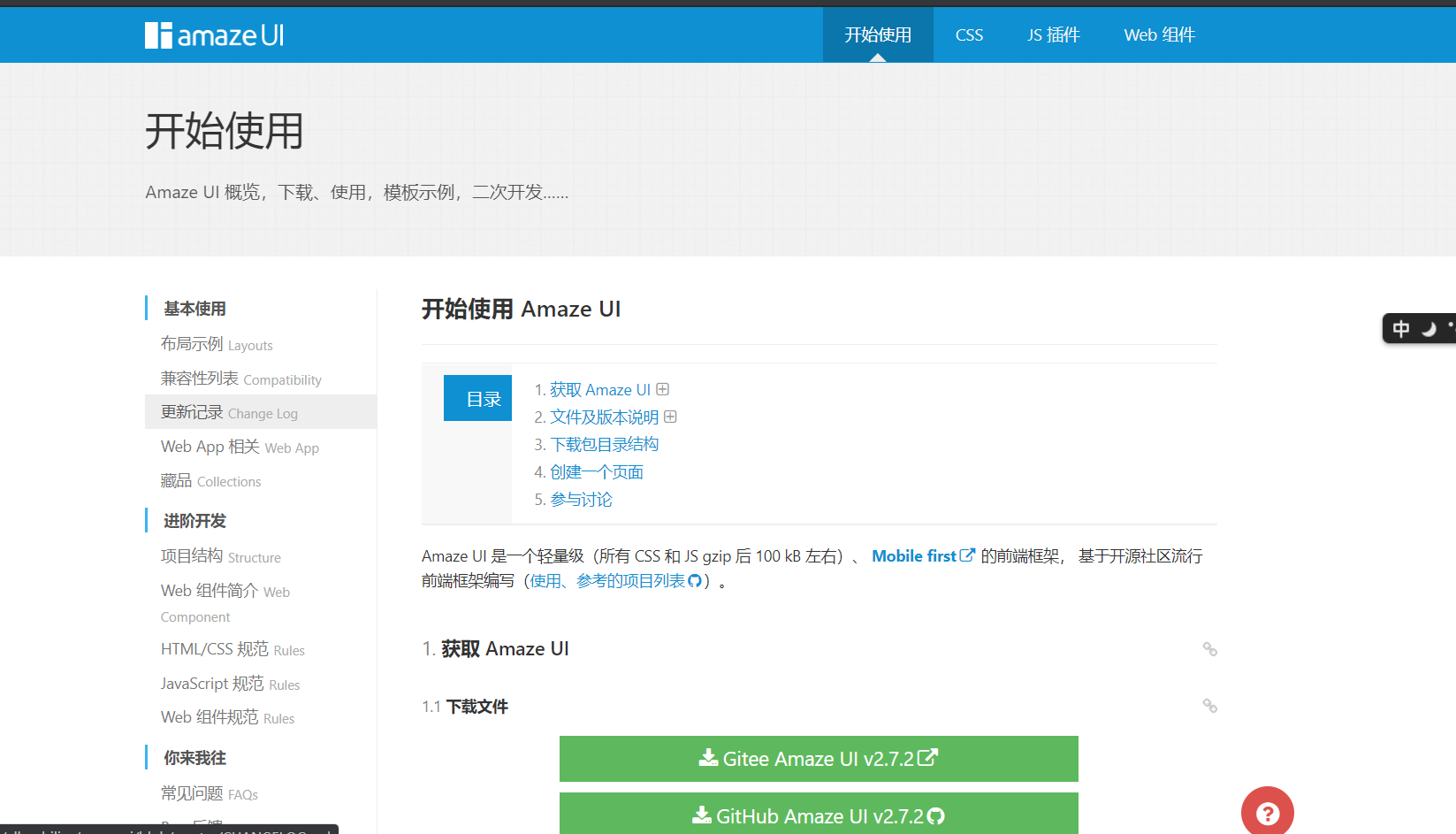Jump to 1. 获取 Amaze UI section
This screenshot has width=1456, height=834.
click(x=600, y=390)
